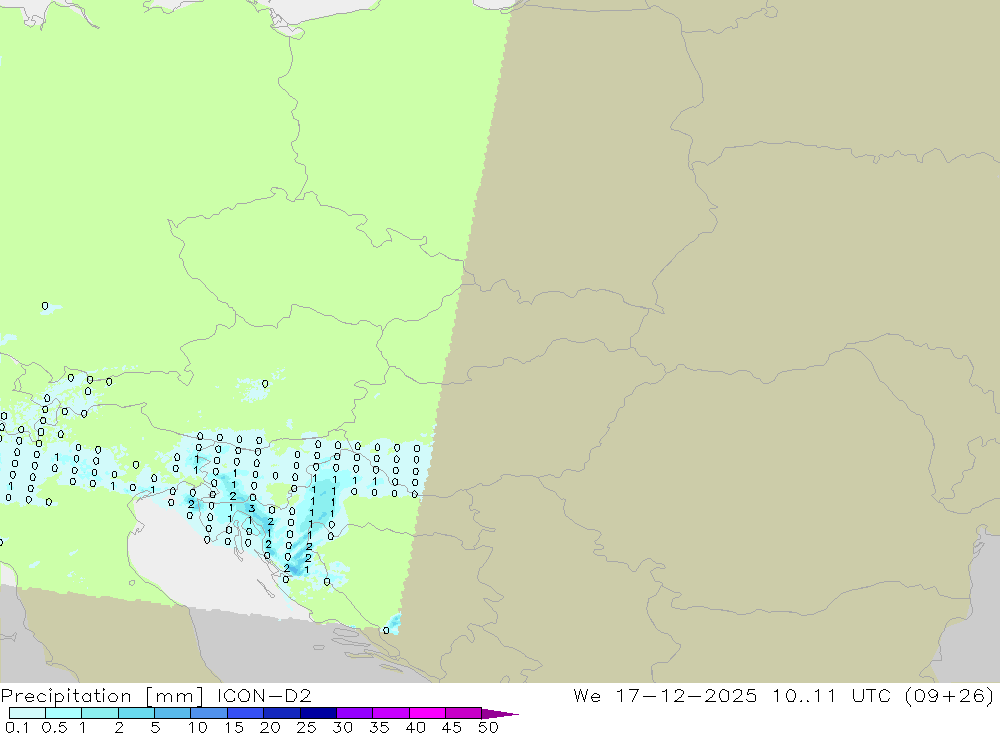The image size is (1000, 733).
Task: Click the palest cyan 0.1–0.5 mm legend swatch
Action: coord(27,713)
